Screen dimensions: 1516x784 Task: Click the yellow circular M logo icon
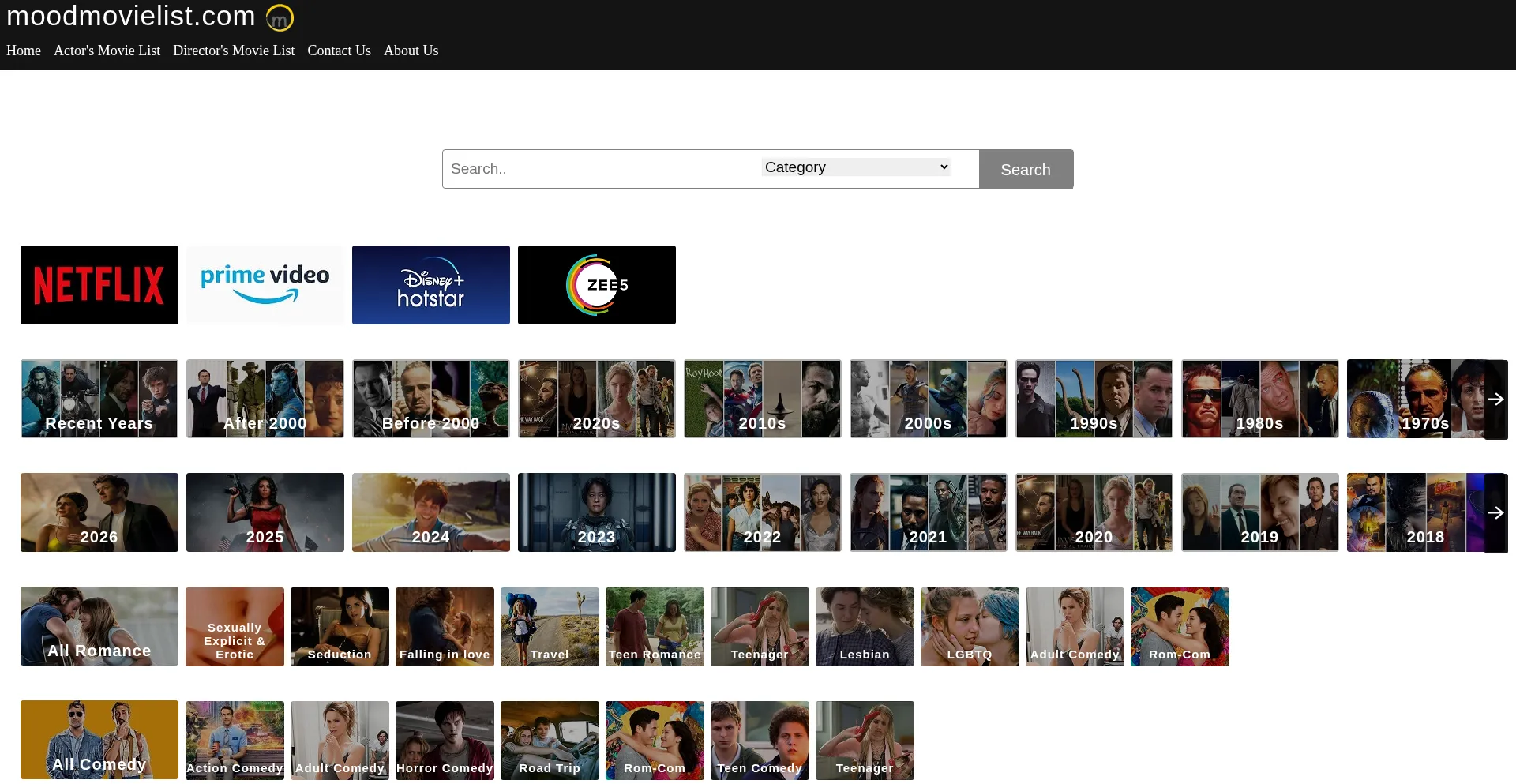(280, 17)
